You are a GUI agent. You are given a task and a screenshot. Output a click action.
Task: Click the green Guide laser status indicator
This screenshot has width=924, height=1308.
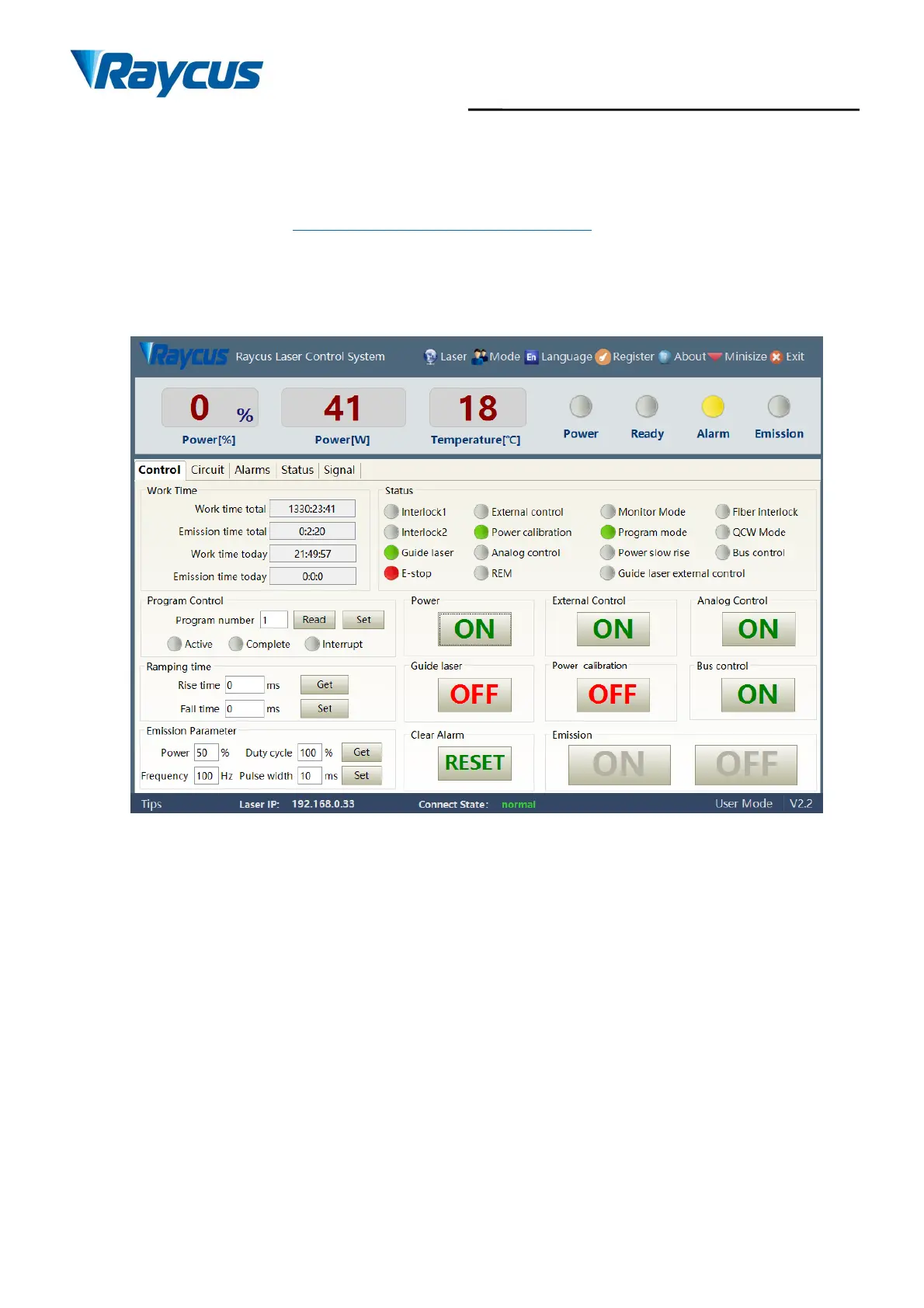click(x=391, y=552)
